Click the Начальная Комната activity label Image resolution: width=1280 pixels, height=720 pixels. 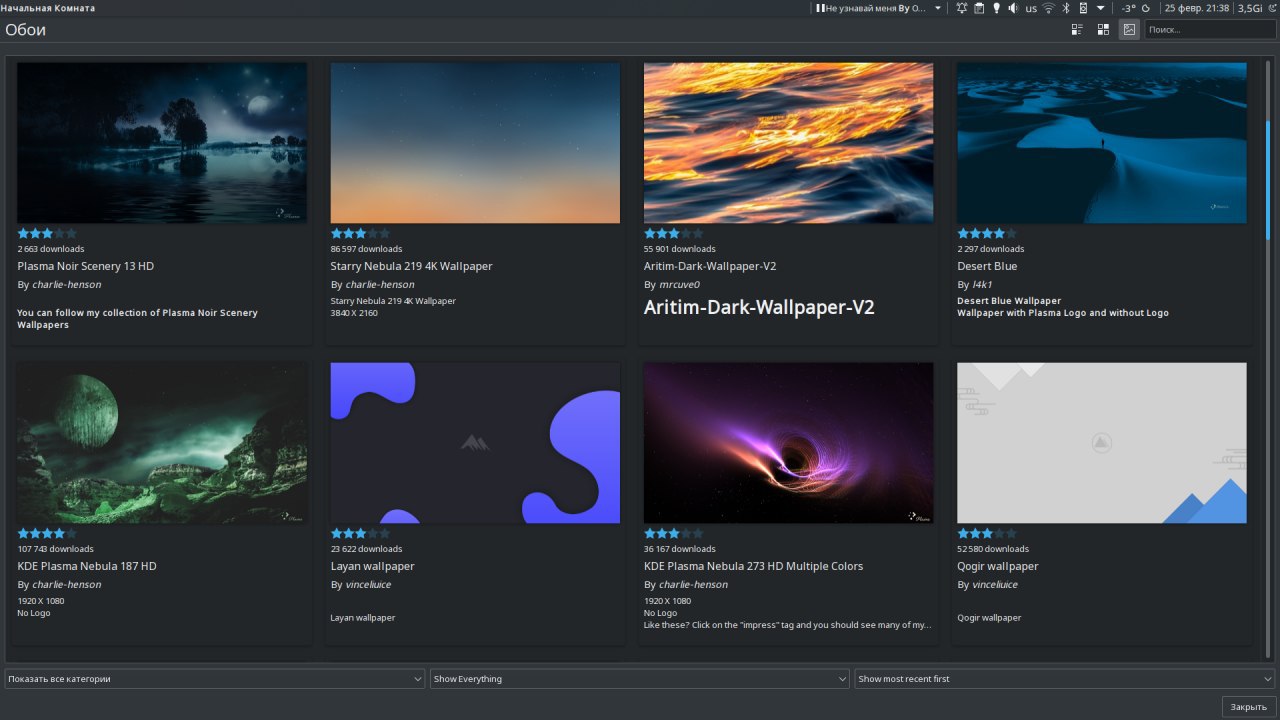click(x=48, y=8)
